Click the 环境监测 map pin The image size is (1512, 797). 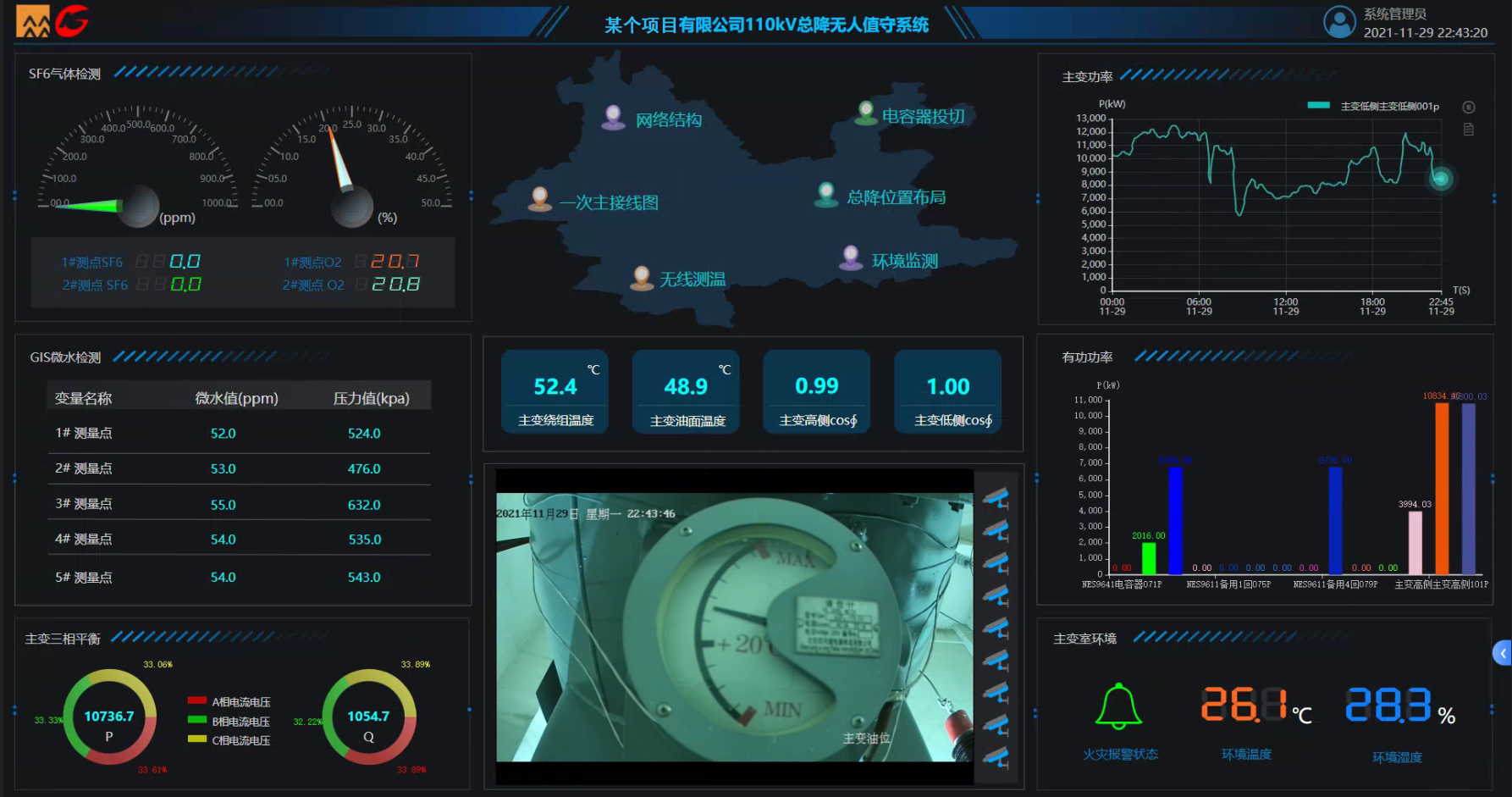coord(850,257)
